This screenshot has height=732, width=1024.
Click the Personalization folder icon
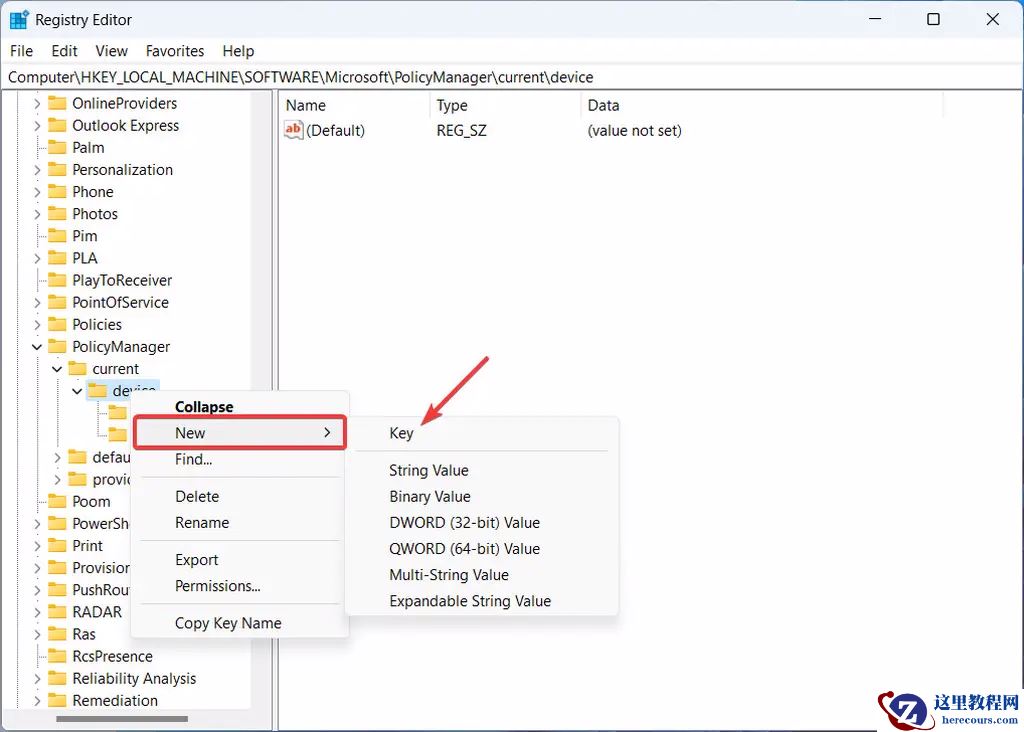(x=57, y=170)
